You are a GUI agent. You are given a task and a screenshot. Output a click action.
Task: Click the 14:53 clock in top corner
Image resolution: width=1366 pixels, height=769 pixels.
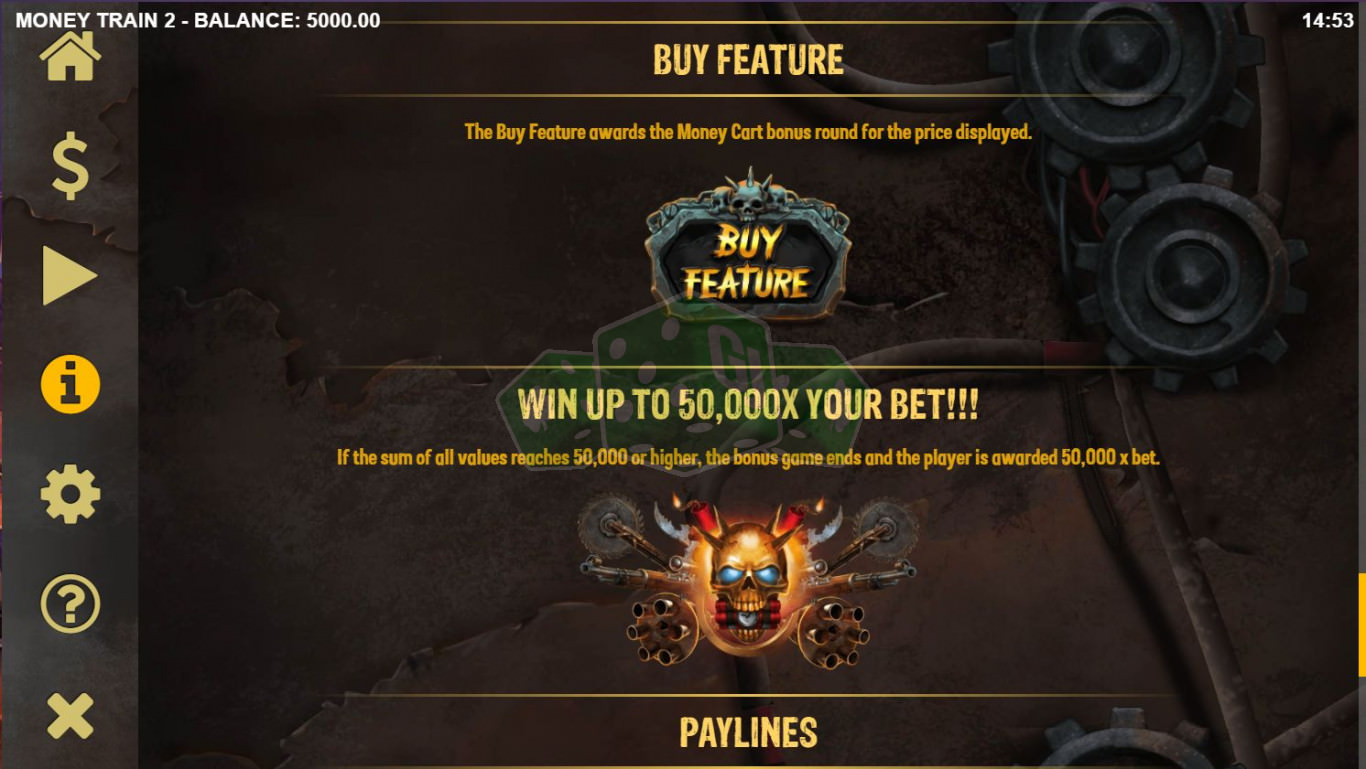click(1328, 20)
